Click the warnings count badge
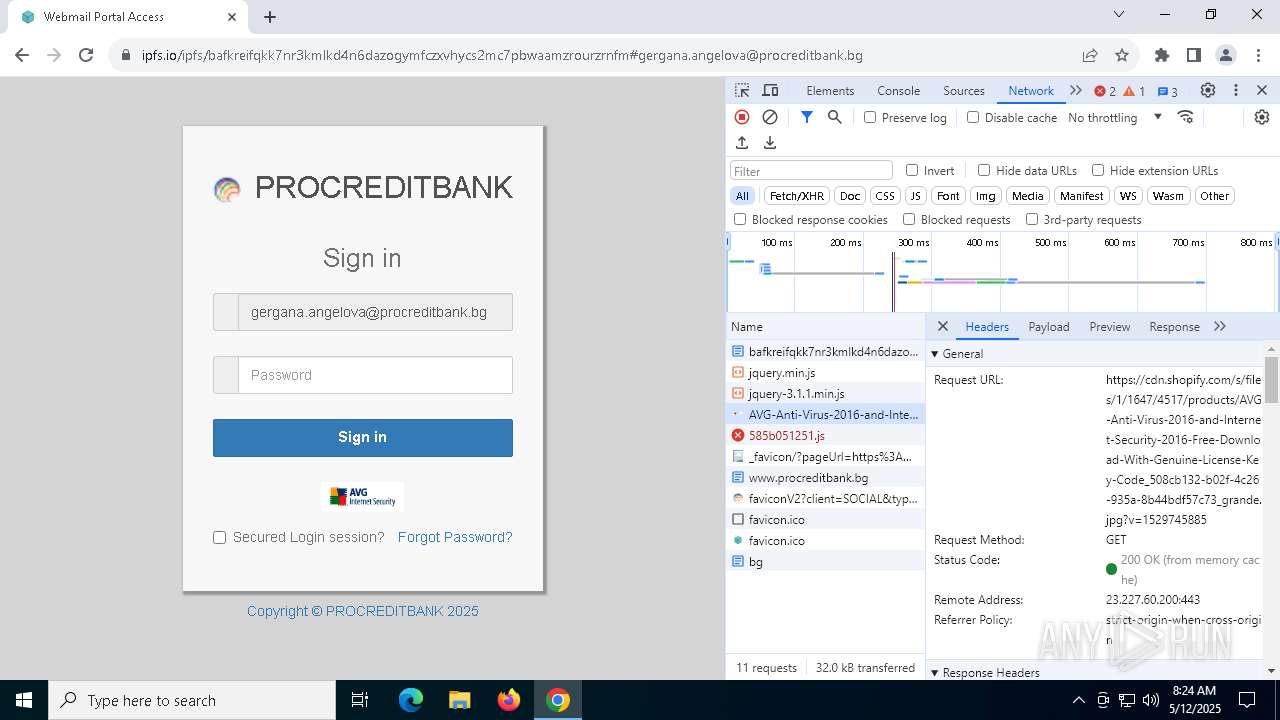Screen dimensions: 1280x720 (x=1134, y=91)
